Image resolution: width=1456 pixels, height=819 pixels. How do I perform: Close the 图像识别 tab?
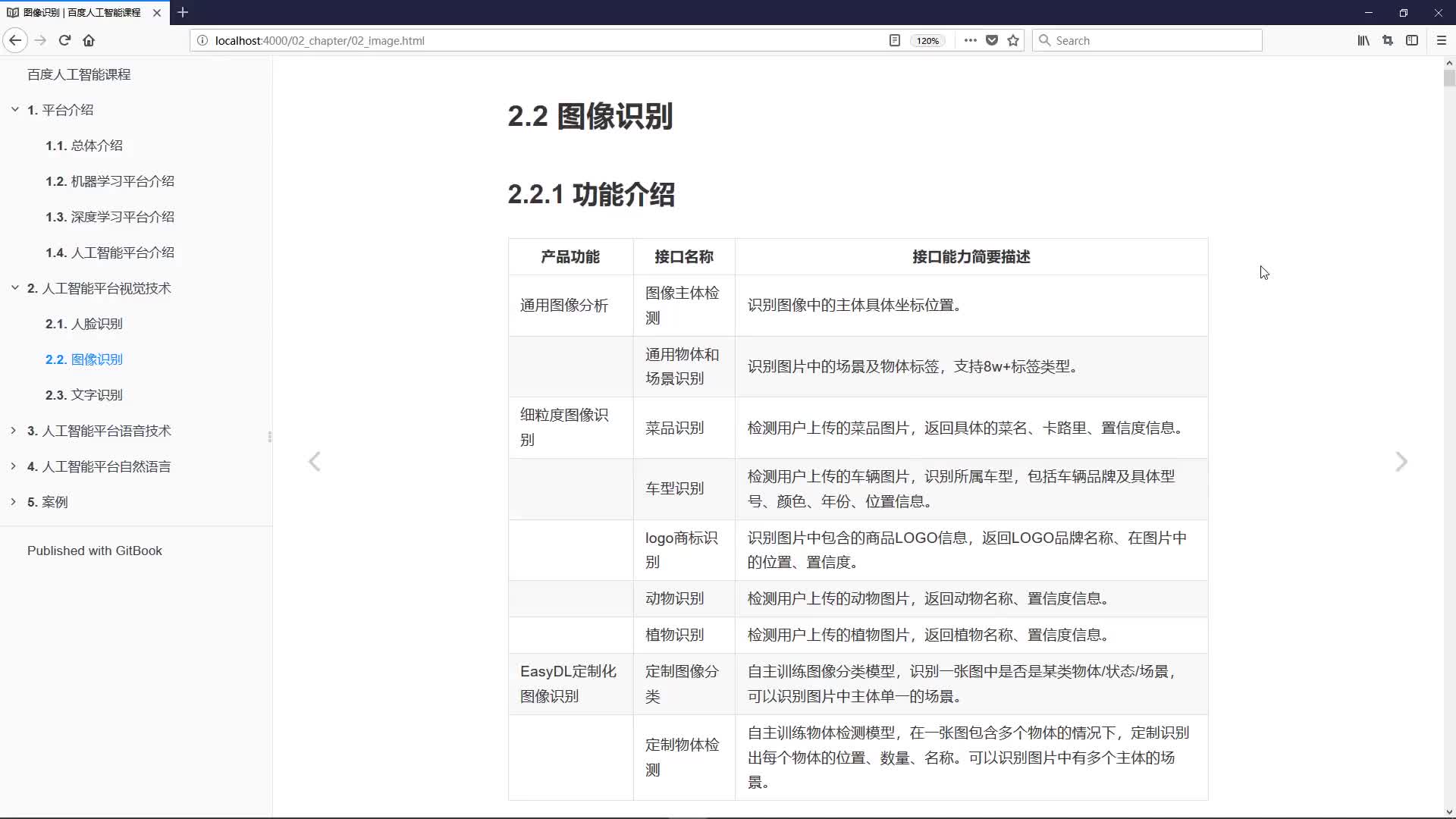click(156, 12)
